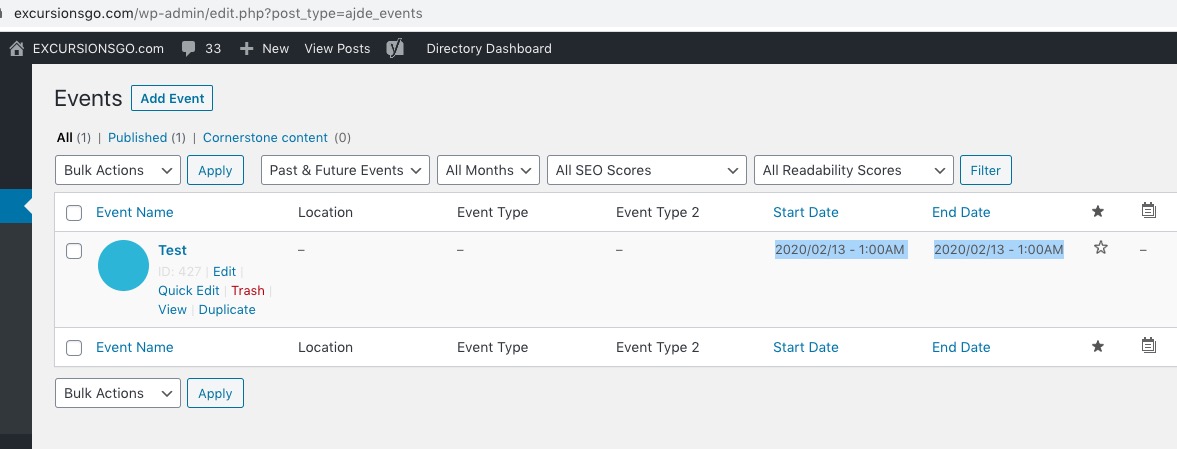1177x449 pixels.
Task: Open the All SEO Scores dropdown
Action: pyautogui.click(x=646, y=170)
